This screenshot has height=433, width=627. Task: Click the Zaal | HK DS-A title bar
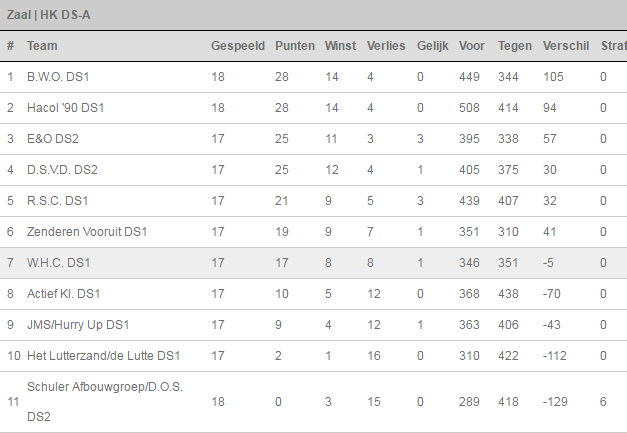[x=314, y=15]
